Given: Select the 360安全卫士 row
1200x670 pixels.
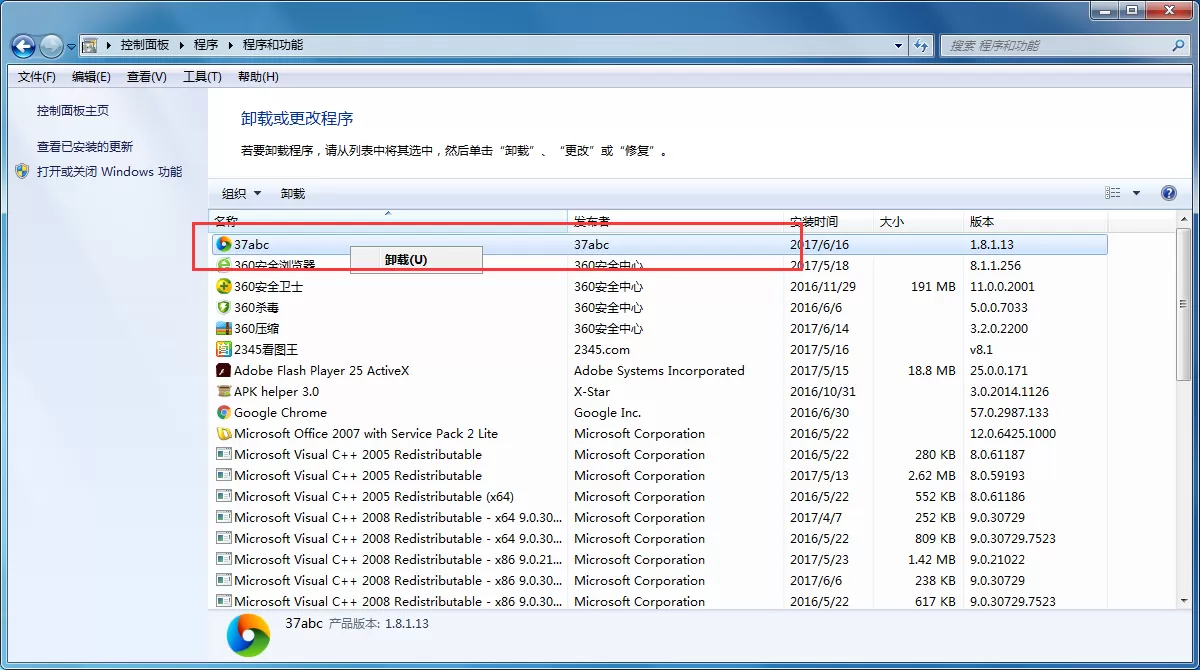Looking at the screenshot, I should (660, 286).
